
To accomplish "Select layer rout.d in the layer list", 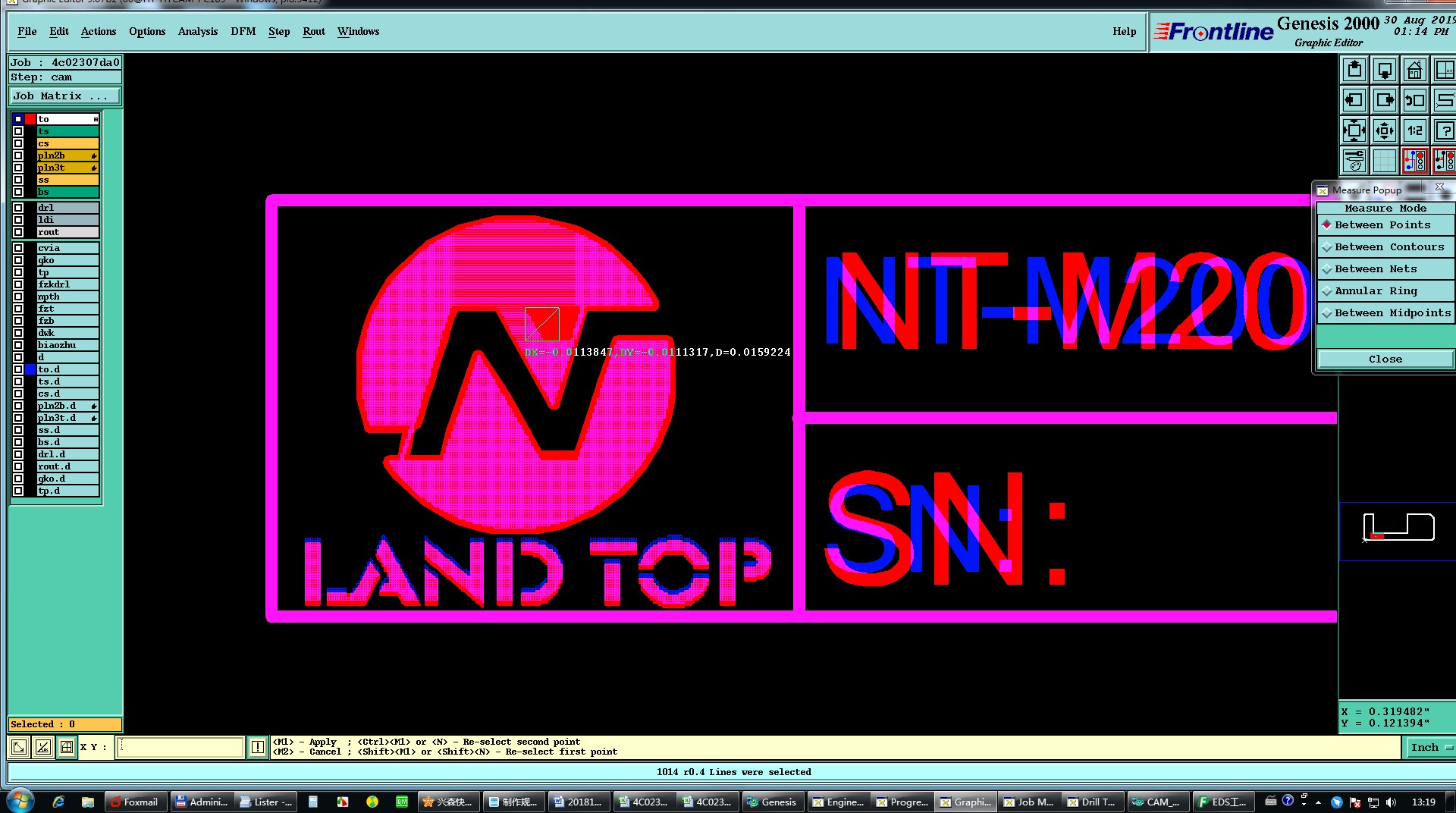I will (67, 466).
